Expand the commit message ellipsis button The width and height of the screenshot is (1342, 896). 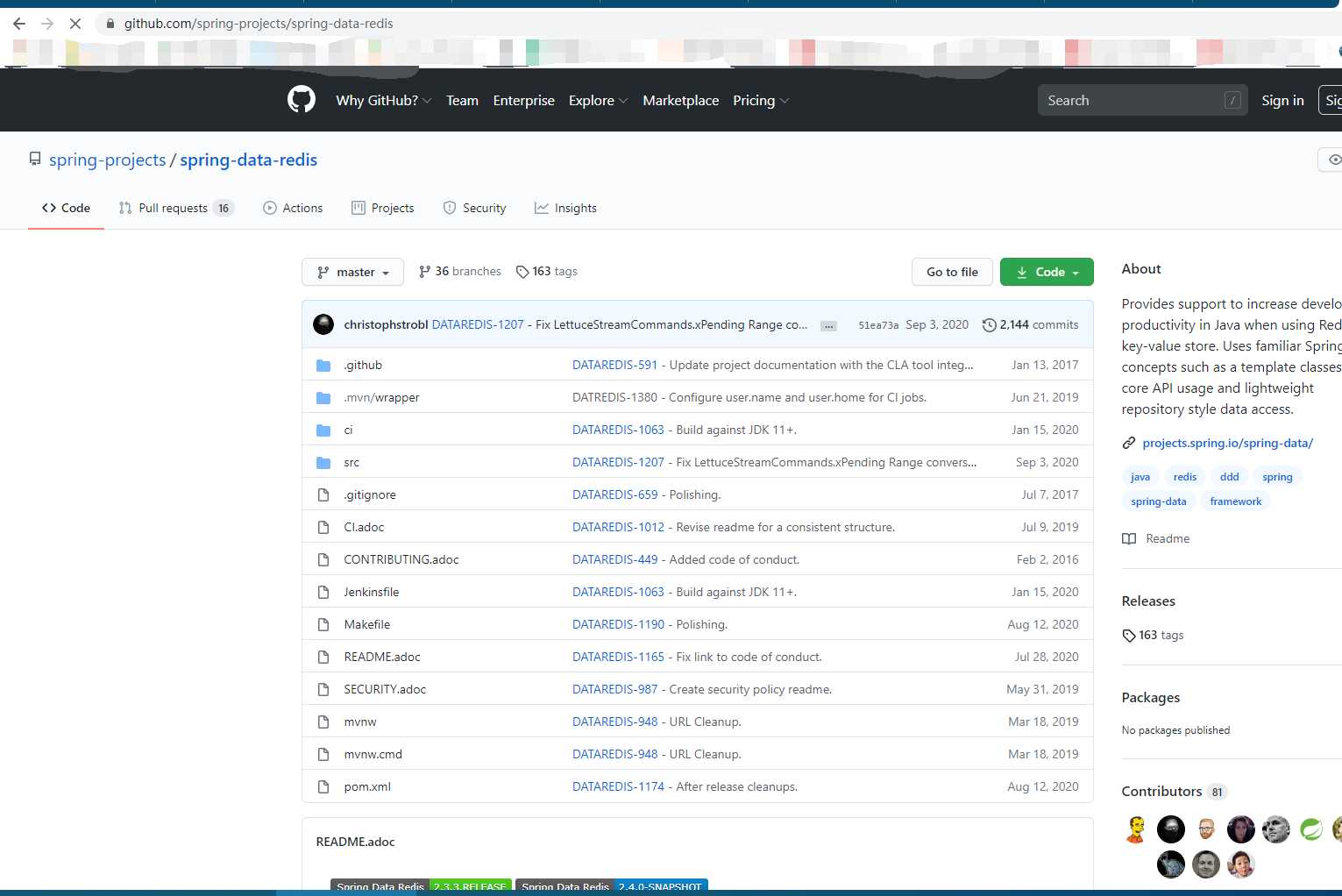point(828,326)
